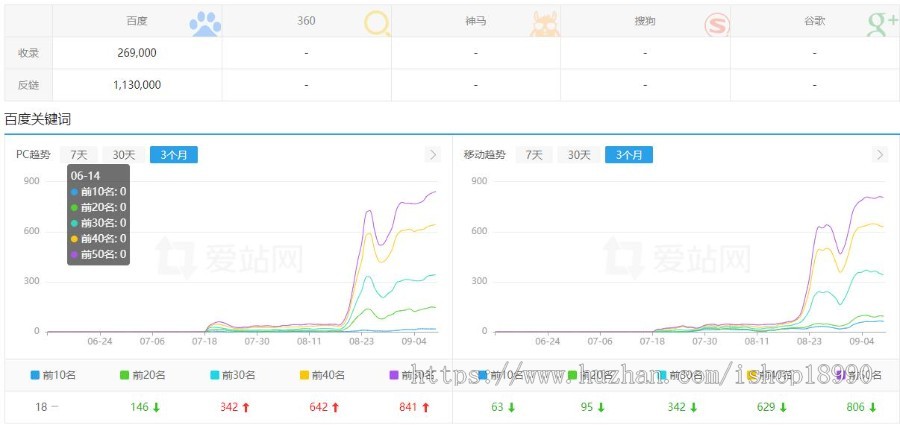
Task: Click the tooltip date 06-14
Action: 86,176
